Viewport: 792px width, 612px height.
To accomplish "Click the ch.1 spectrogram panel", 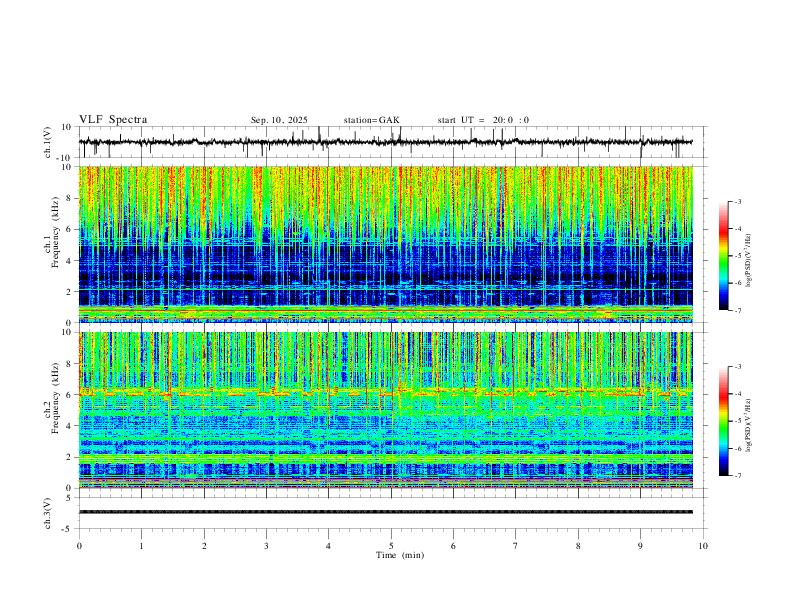I will pyautogui.click(x=386, y=244).
